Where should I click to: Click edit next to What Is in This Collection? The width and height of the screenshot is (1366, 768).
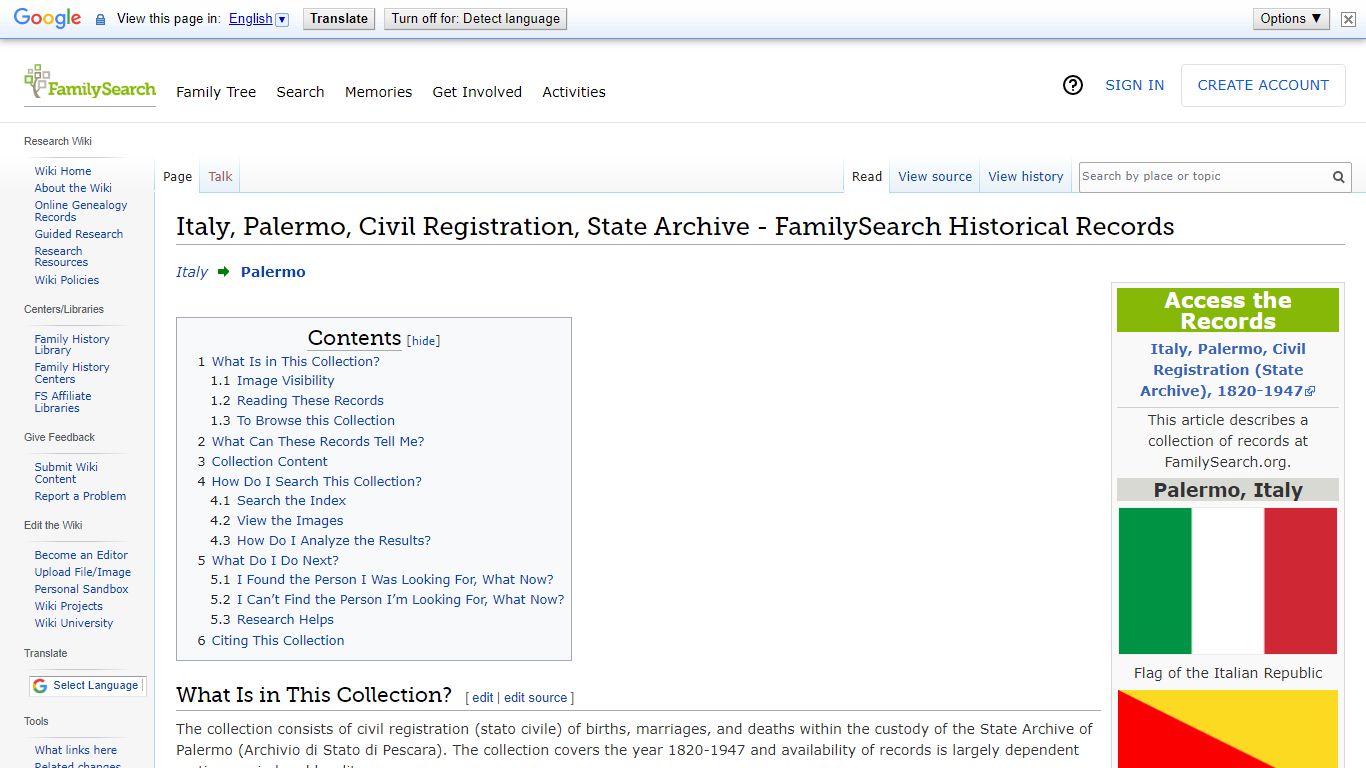coord(483,698)
